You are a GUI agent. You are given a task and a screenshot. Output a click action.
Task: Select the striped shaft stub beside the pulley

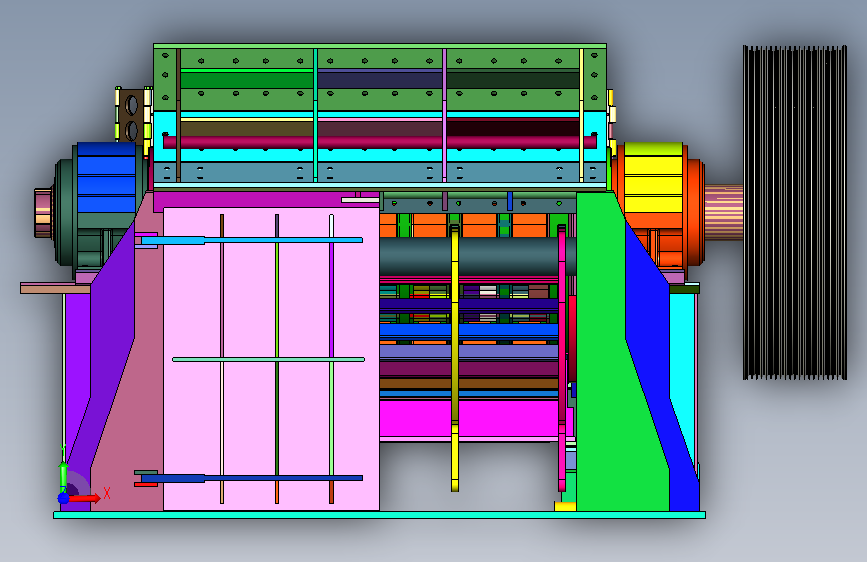point(724,212)
